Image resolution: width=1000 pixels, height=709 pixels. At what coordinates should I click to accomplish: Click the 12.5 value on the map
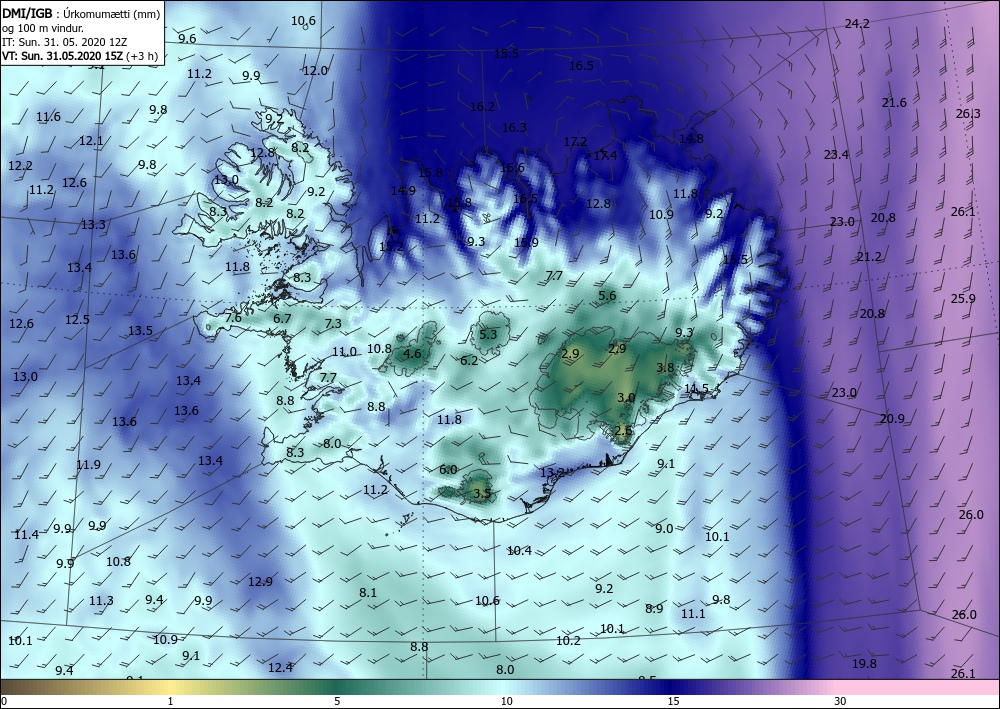click(x=77, y=319)
